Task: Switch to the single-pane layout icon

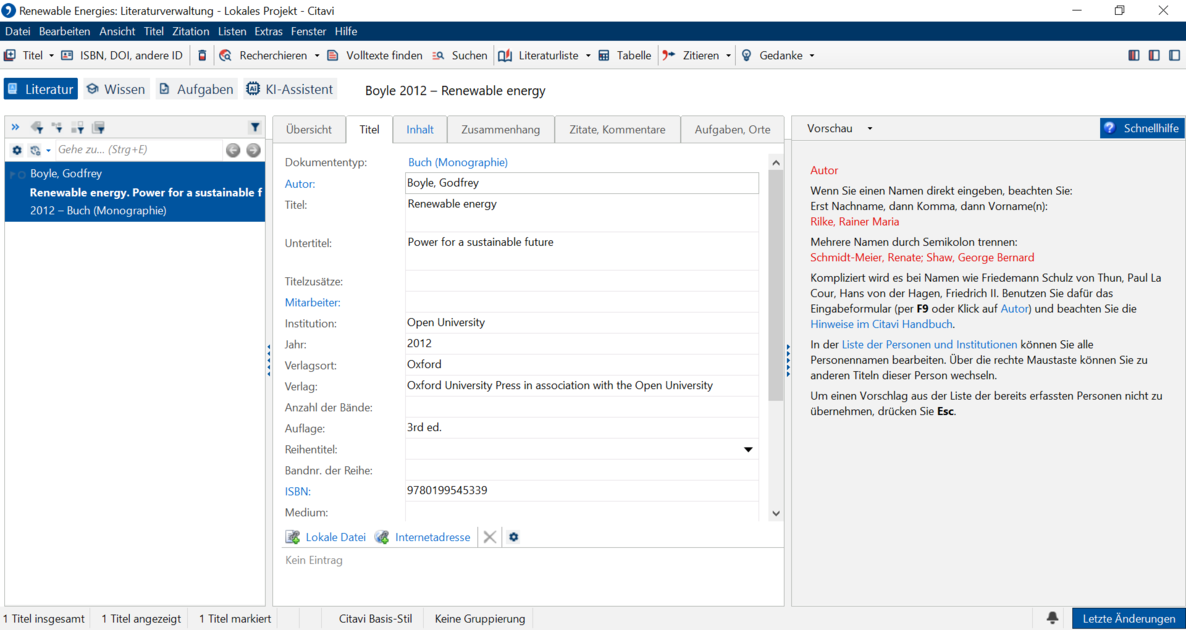Action: point(1174,55)
